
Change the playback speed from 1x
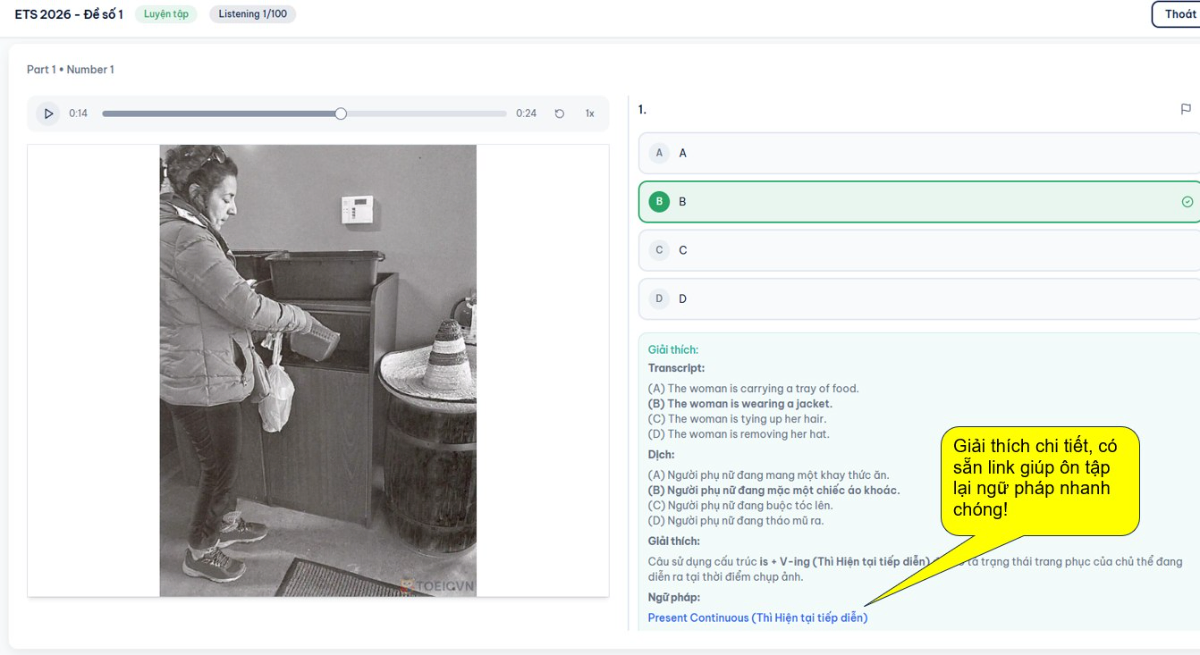click(x=589, y=113)
